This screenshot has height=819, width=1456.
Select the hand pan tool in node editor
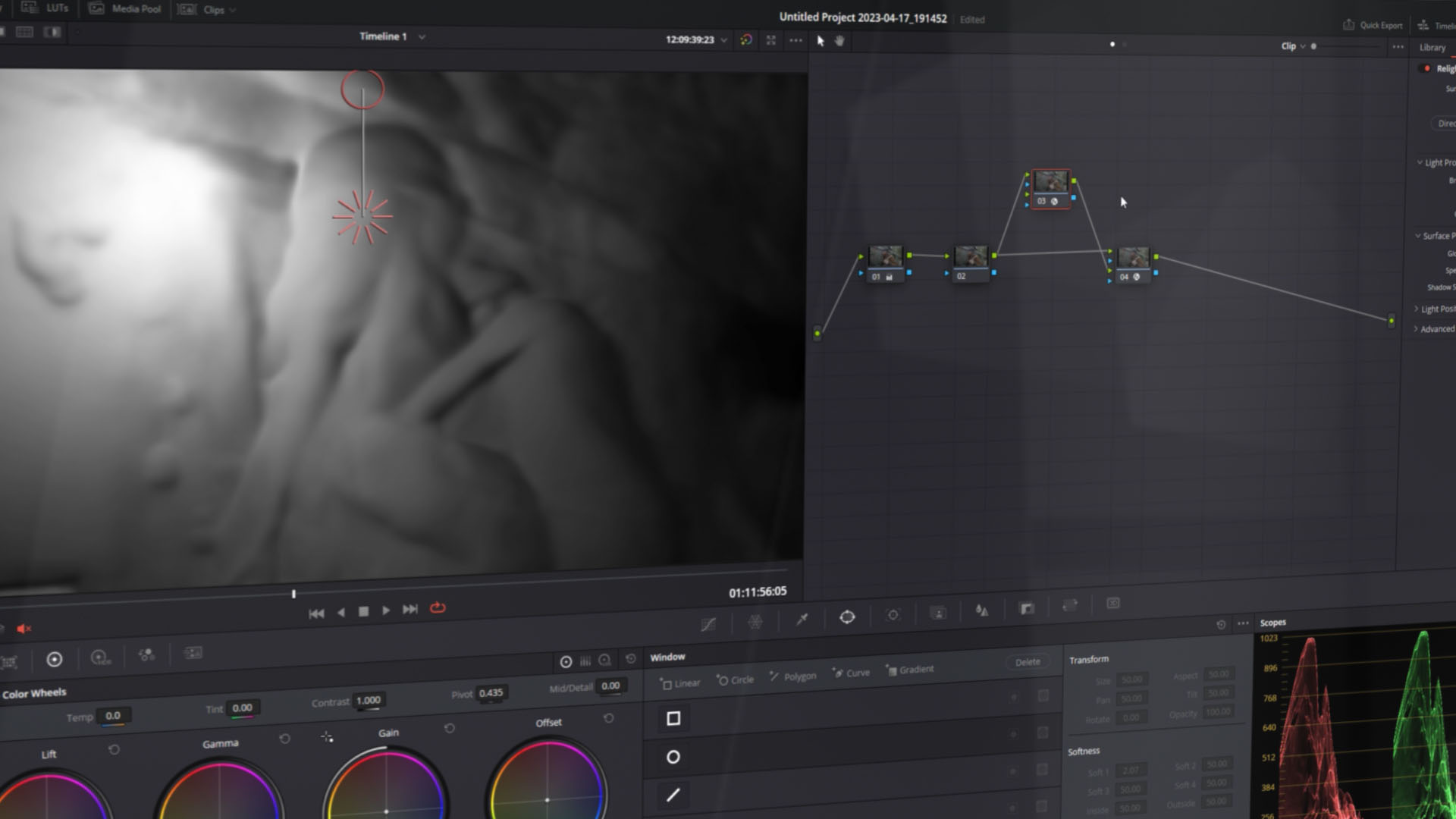[839, 41]
